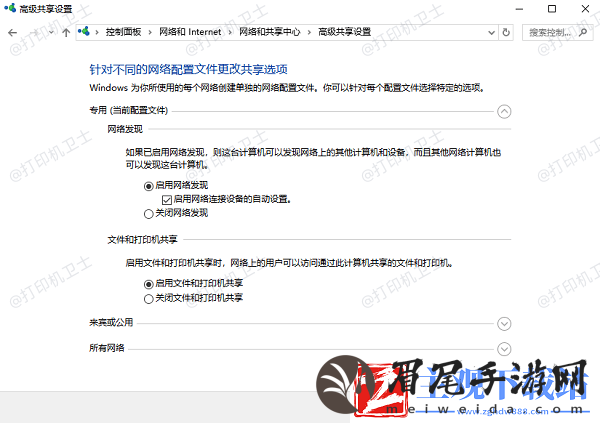Screen dimensions: 600x423
Task: Click the address bar network icon
Action: pos(84,31)
